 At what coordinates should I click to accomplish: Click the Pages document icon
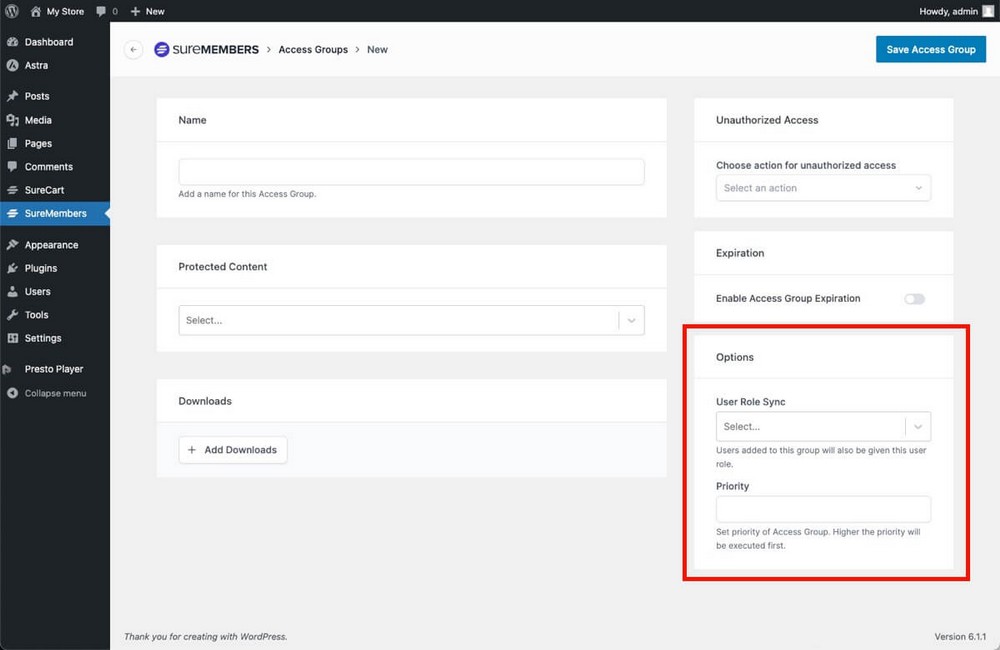12,144
